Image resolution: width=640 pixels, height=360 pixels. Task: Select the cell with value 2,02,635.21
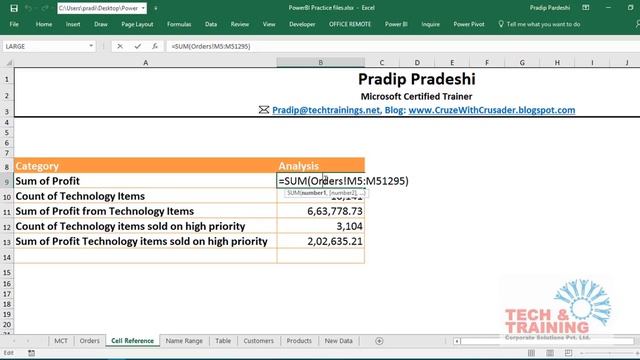point(320,241)
